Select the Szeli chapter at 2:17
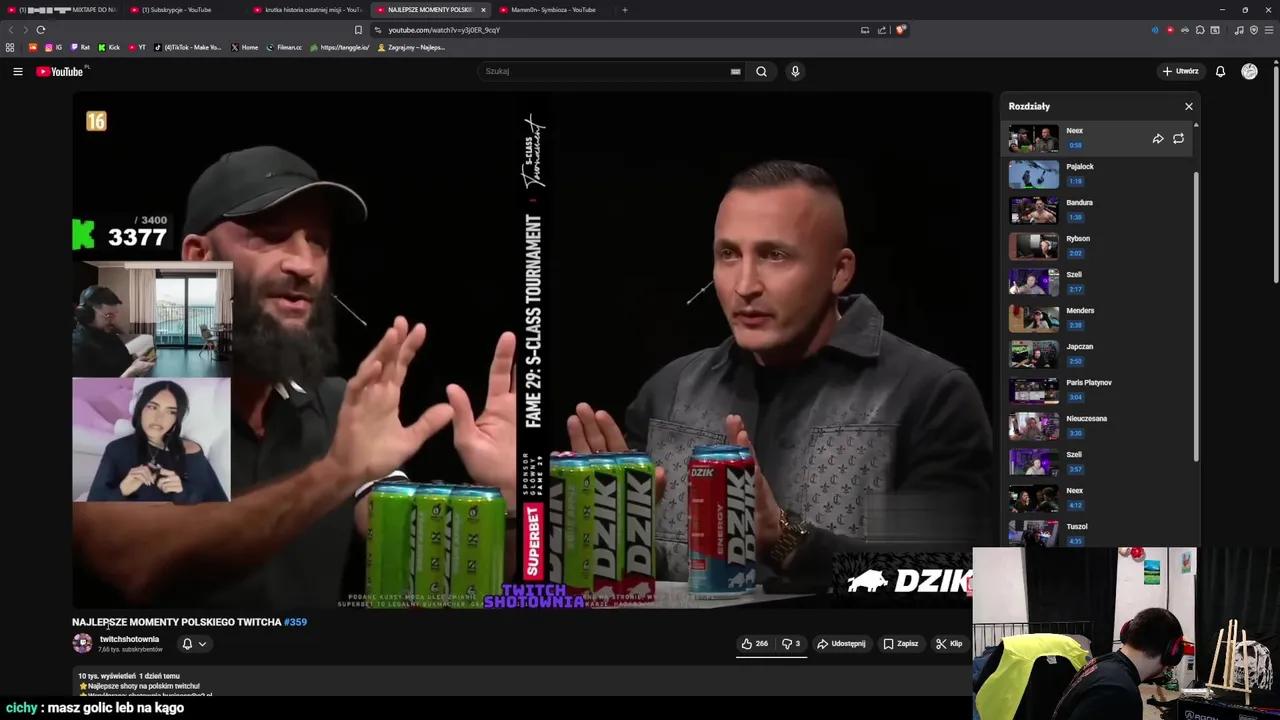This screenshot has height=720, width=1280. point(1098,282)
